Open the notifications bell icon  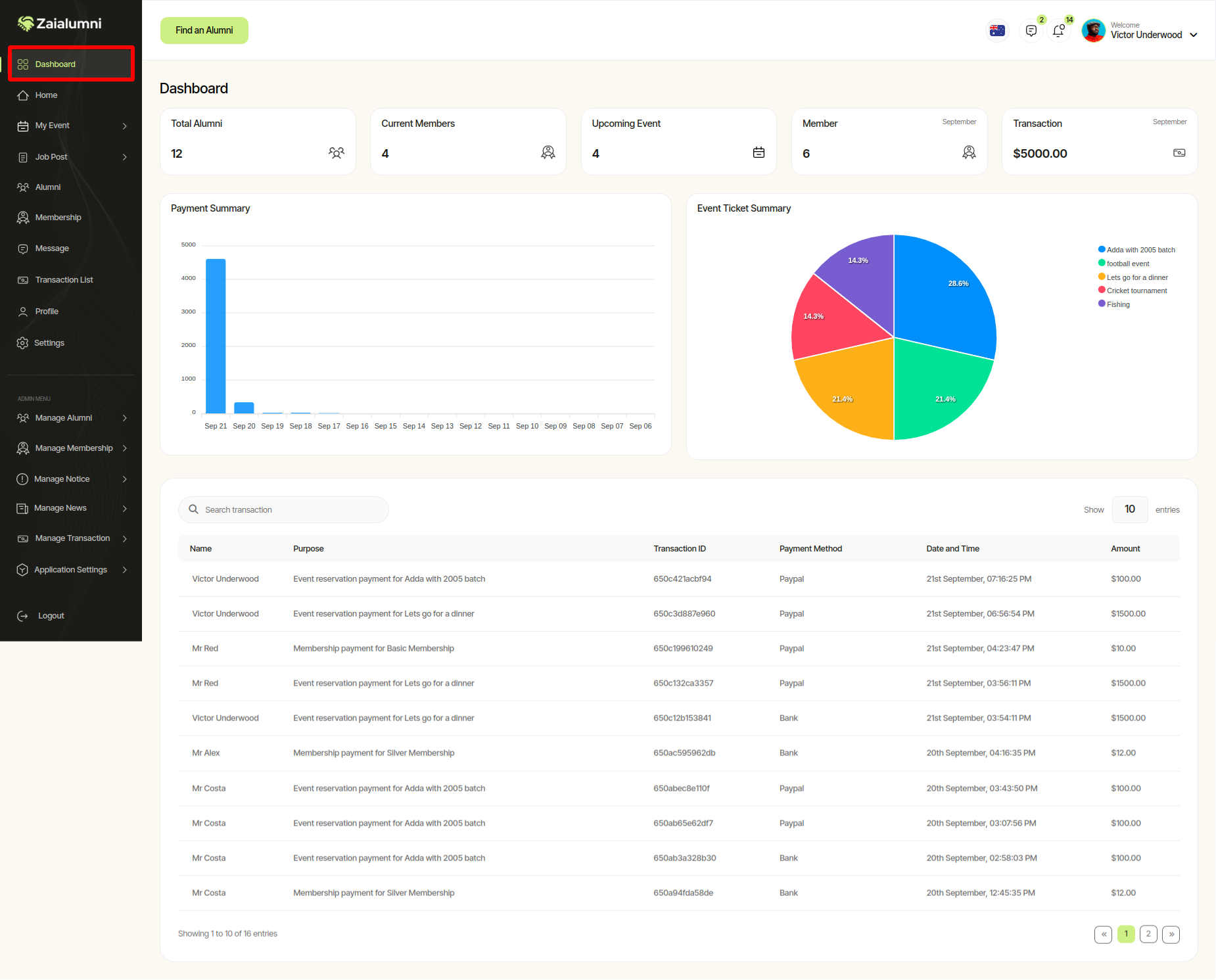coord(1058,31)
